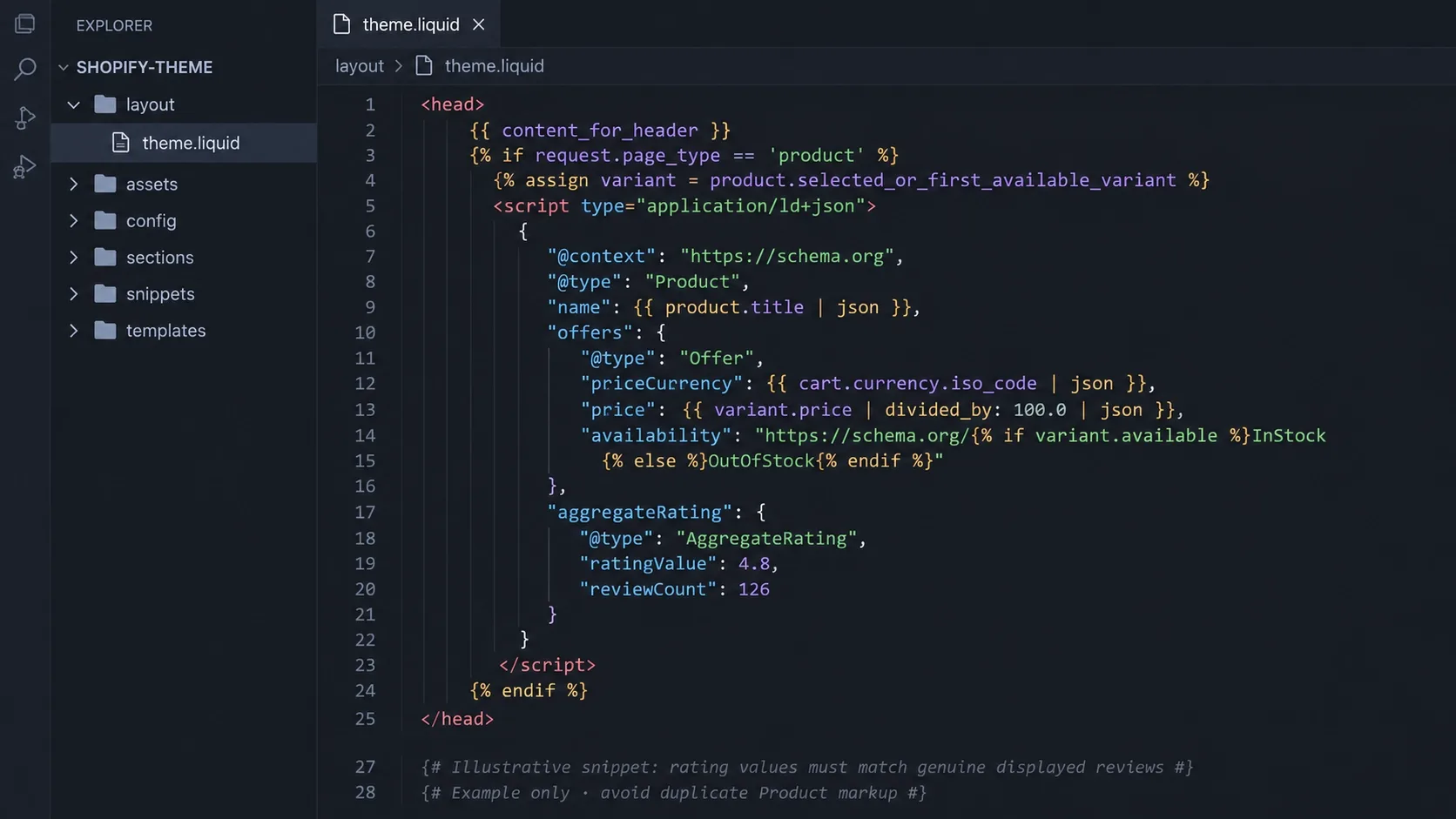Open the Explorer view in the activity bar

pyautogui.click(x=25, y=23)
